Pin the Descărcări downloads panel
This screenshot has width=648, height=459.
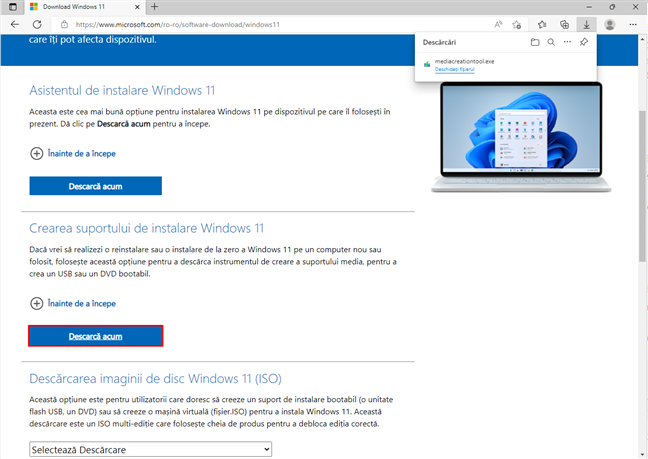[584, 42]
